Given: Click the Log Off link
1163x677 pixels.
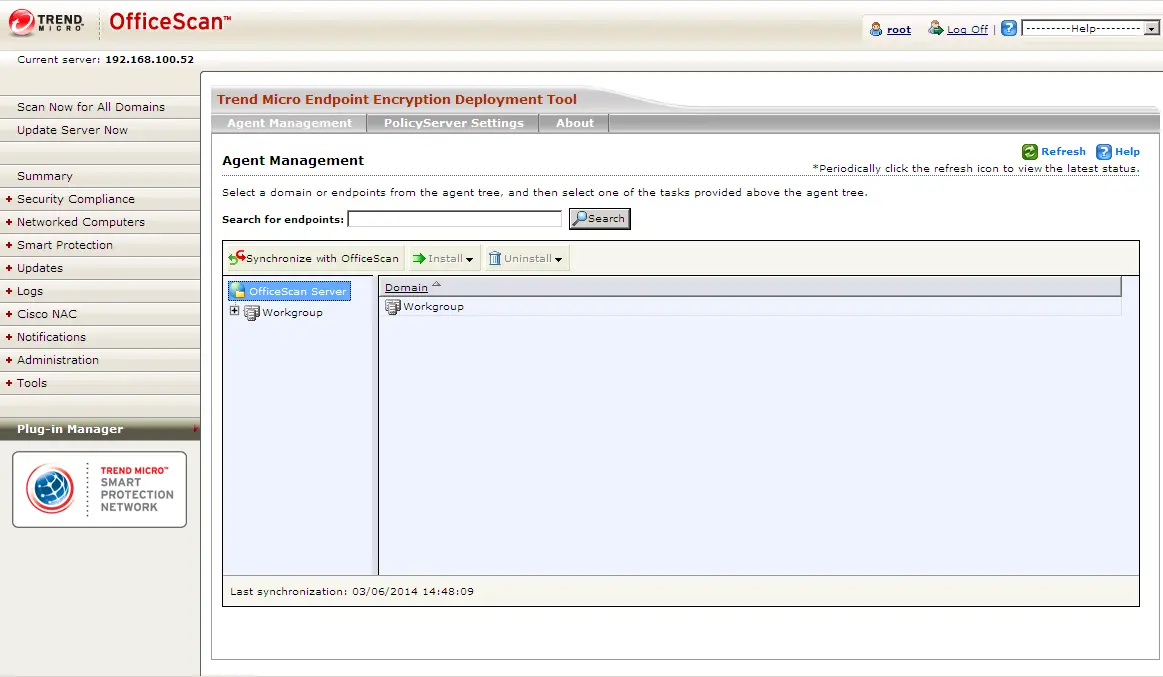Looking at the screenshot, I should pos(966,29).
